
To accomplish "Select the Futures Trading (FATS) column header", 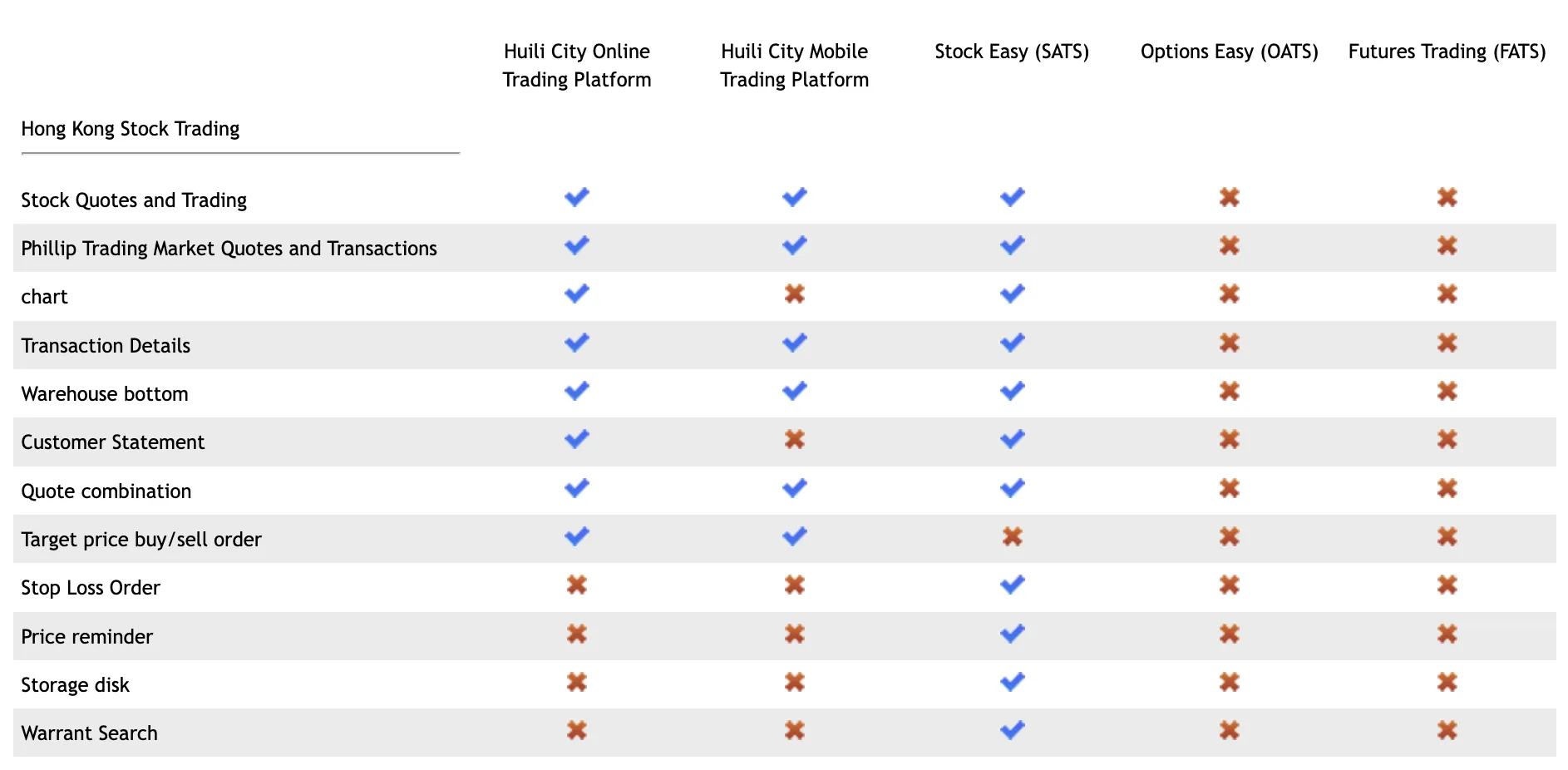I will pos(1447,52).
